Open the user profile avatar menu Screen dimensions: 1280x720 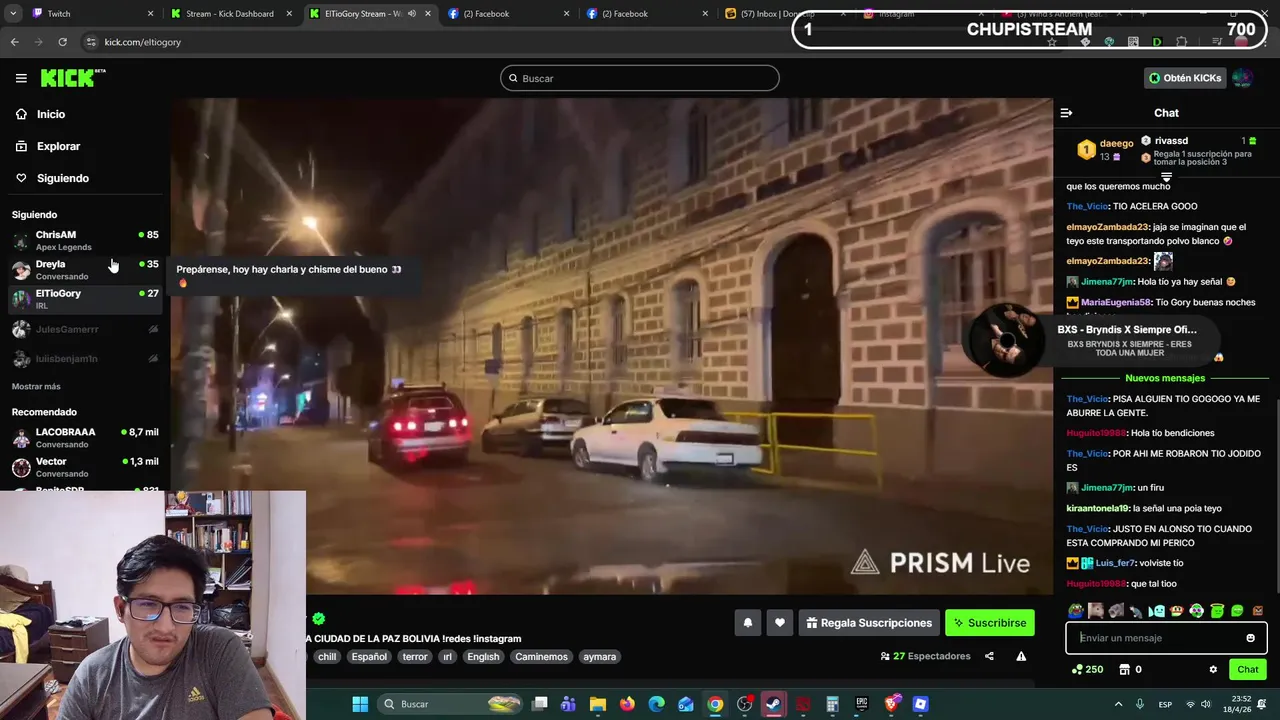1242,78
